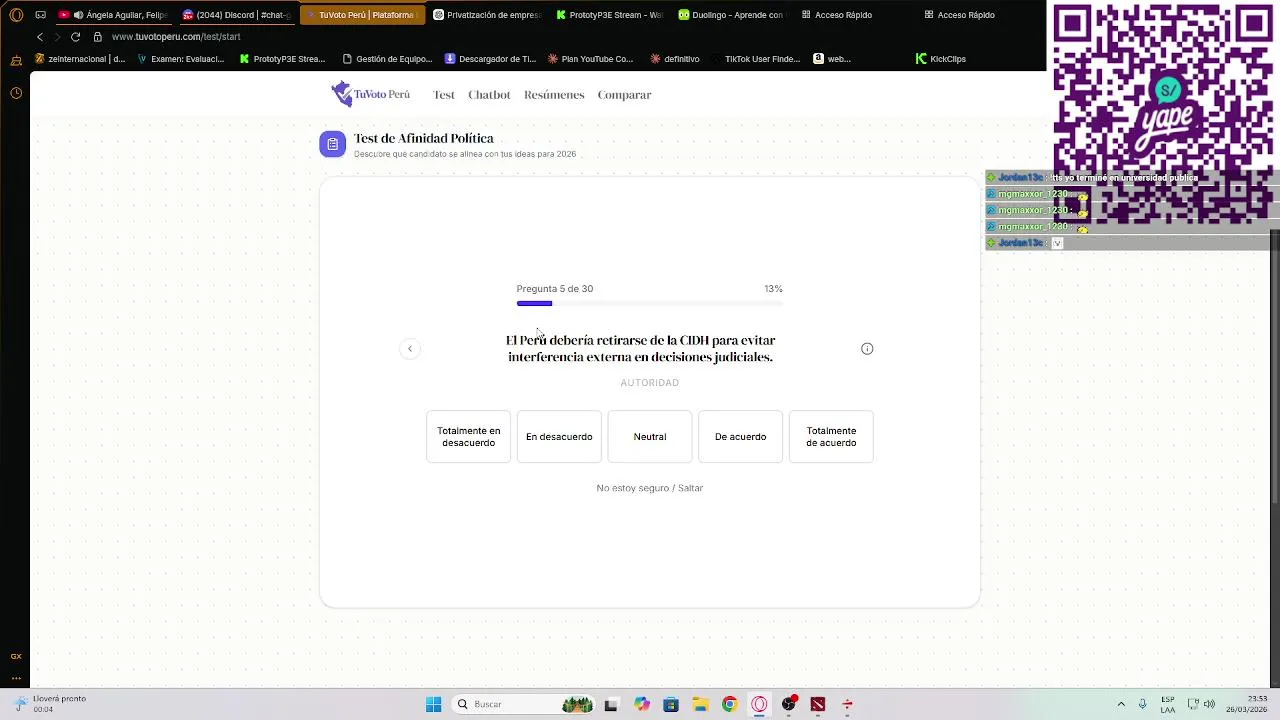Open Plan YouTube Co... bookmark
Viewport: 1280px width, 720px height.
point(590,59)
